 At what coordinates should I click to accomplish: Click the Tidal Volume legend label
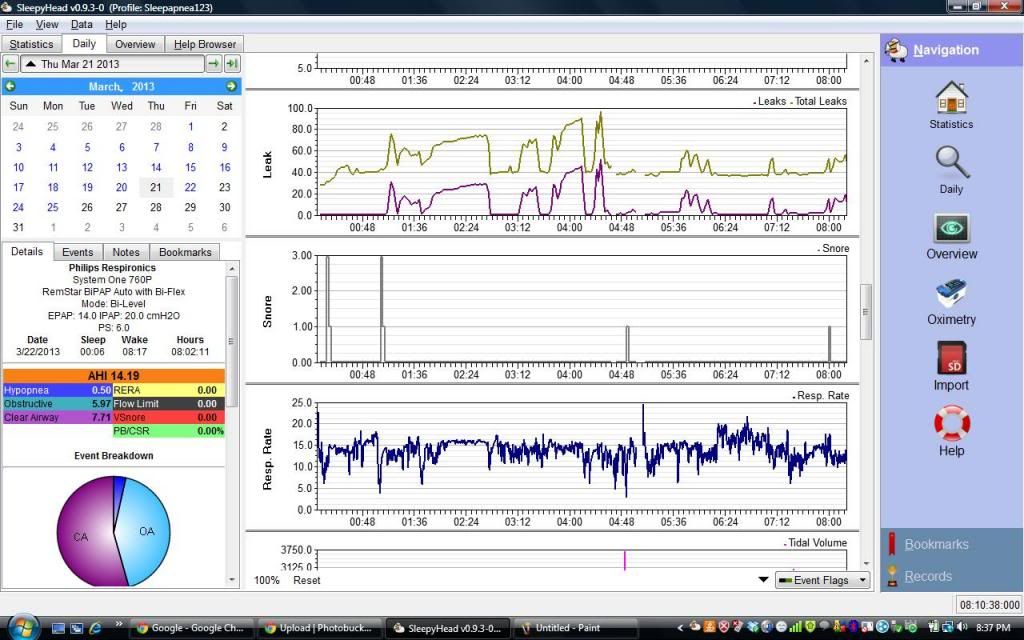click(x=816, y=543)
